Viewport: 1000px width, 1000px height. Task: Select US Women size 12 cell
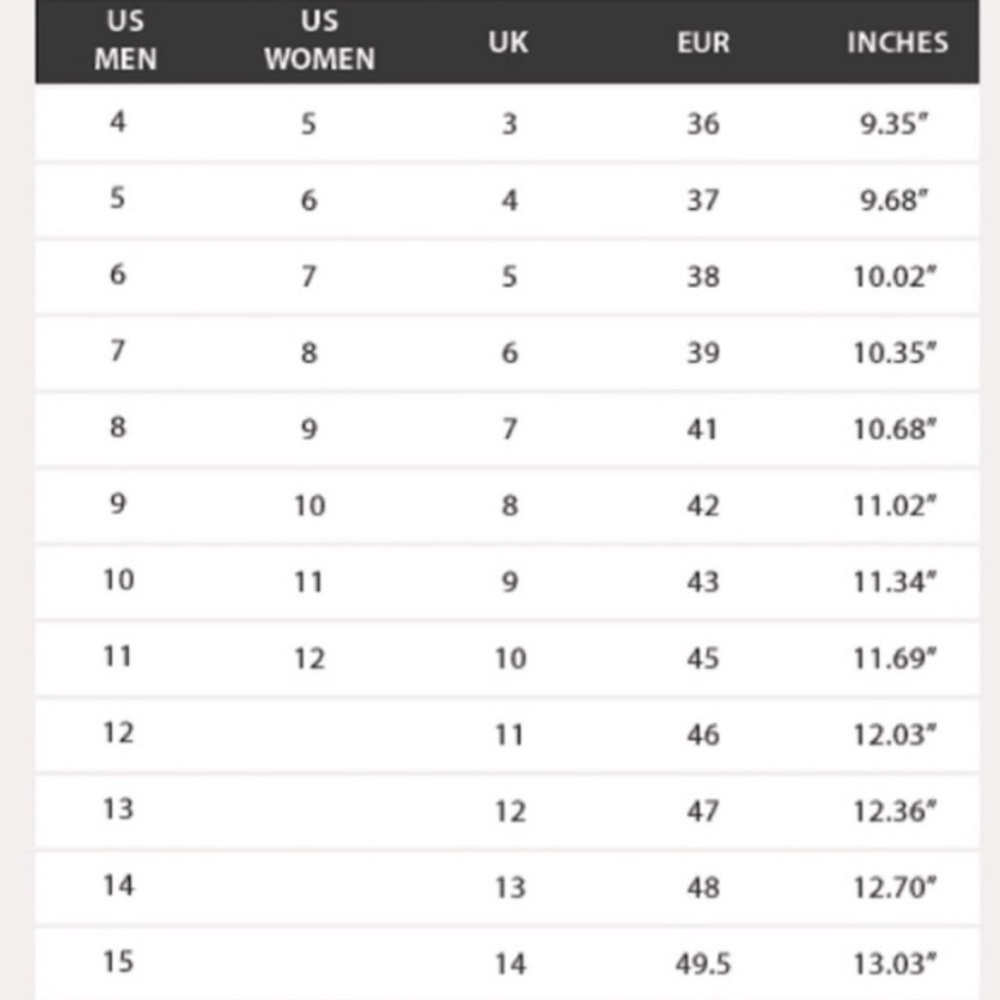tap(309, 658)
